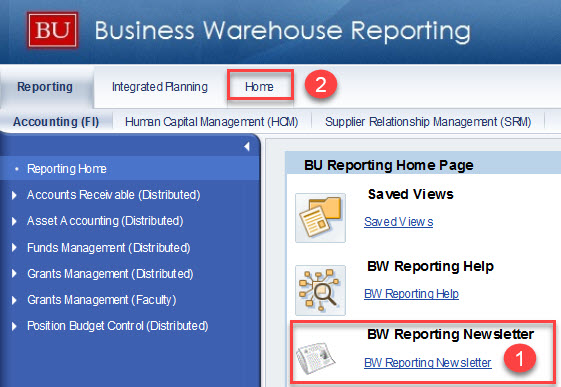Click the Saved Views section heading
561x387 pixels.
pos(411,194)
